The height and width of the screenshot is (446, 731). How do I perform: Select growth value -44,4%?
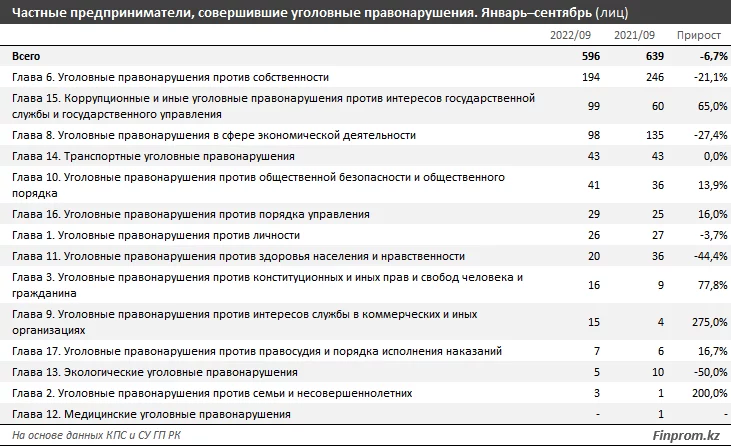pos(710,256)
